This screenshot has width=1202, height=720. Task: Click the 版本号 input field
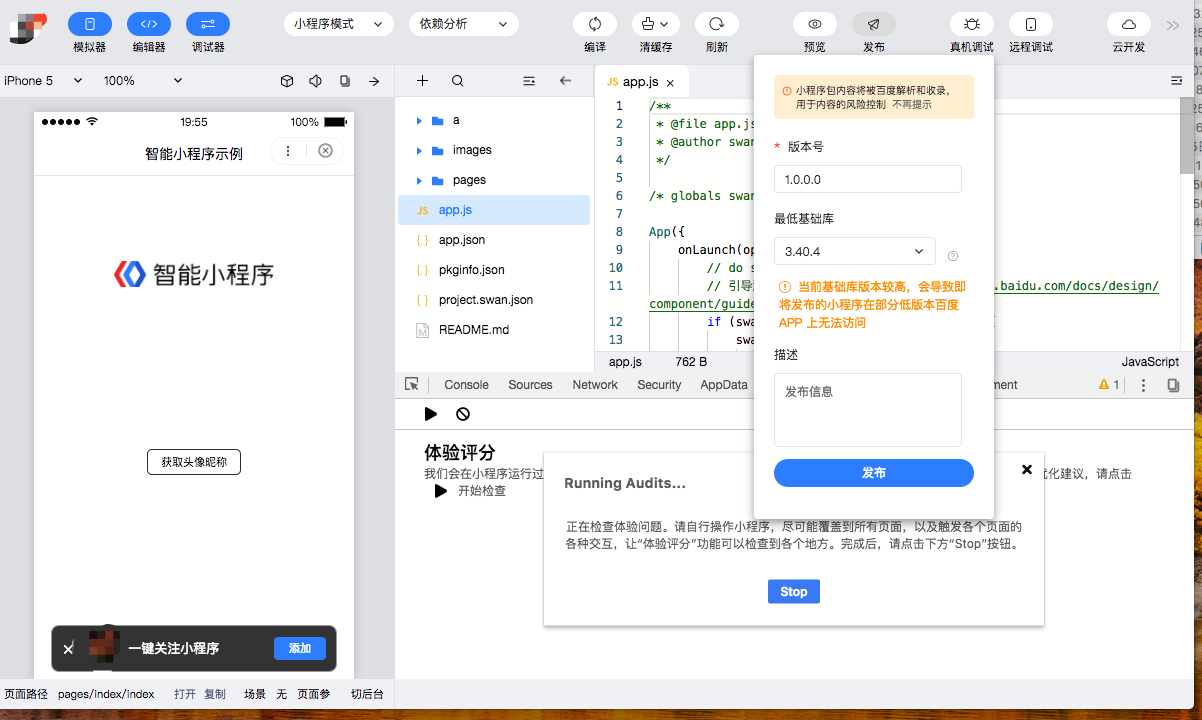[x=868, y=179]
